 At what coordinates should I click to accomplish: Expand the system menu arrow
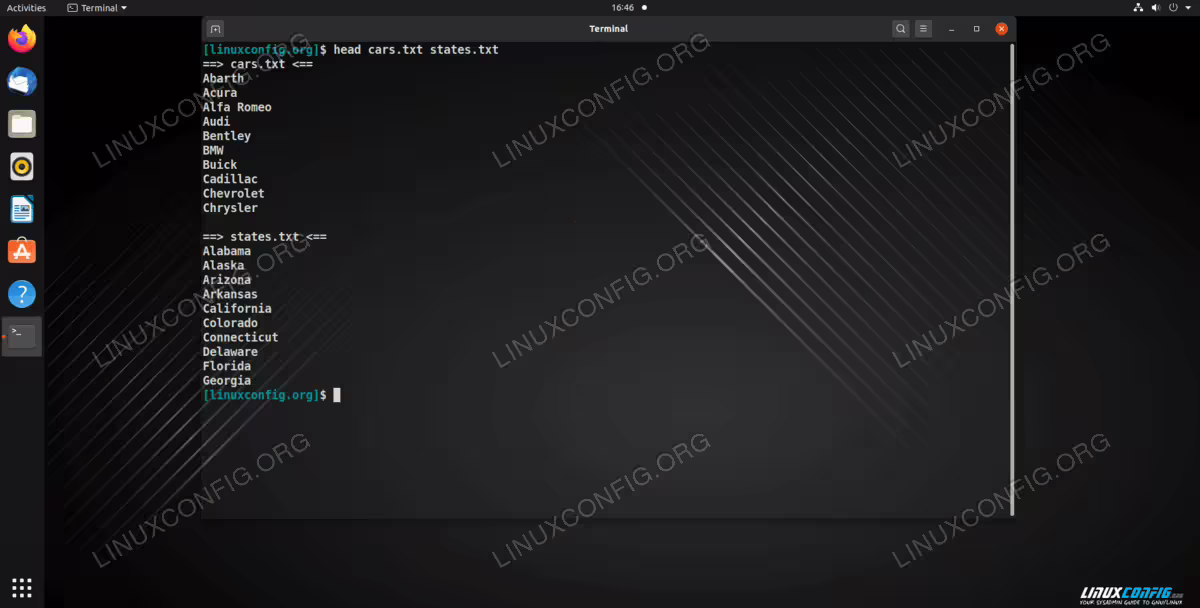point(1187,7)
